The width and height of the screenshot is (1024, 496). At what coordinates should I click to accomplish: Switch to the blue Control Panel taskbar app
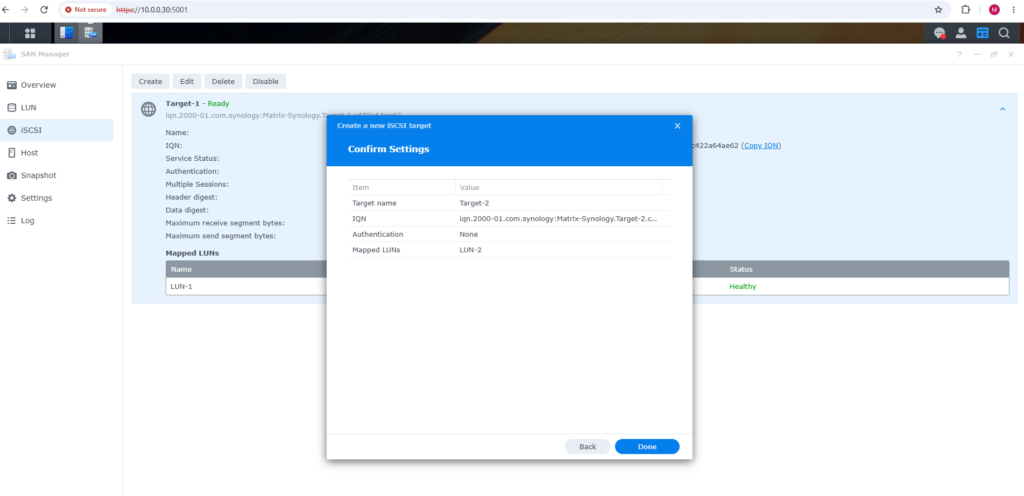(x=67, y=33)
